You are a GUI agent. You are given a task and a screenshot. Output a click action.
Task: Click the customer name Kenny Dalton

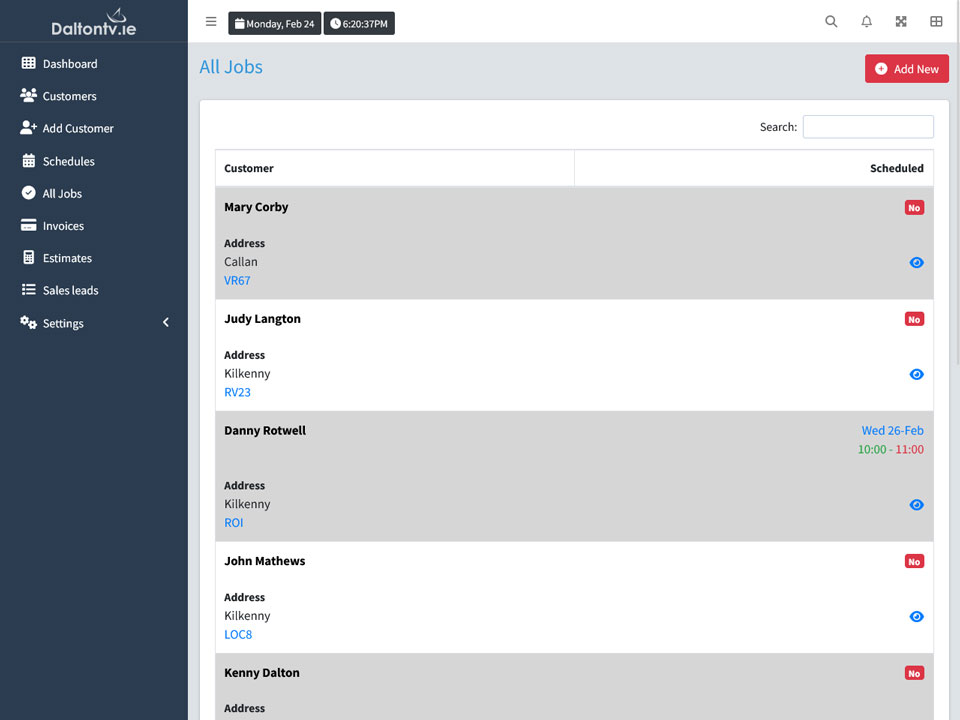click(x=261, y=672)
